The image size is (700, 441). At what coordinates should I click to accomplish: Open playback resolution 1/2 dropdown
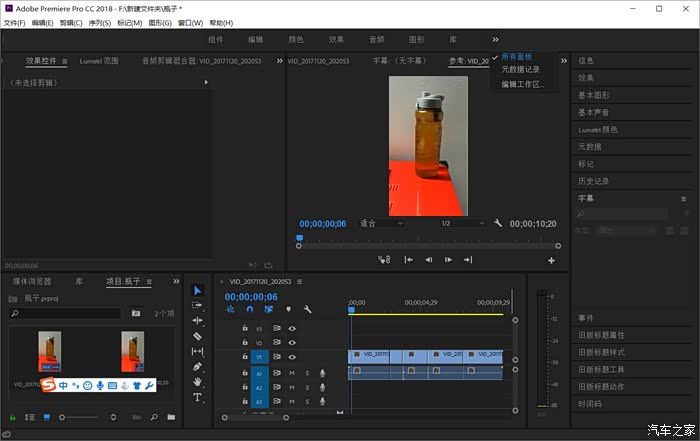[461, 223]
